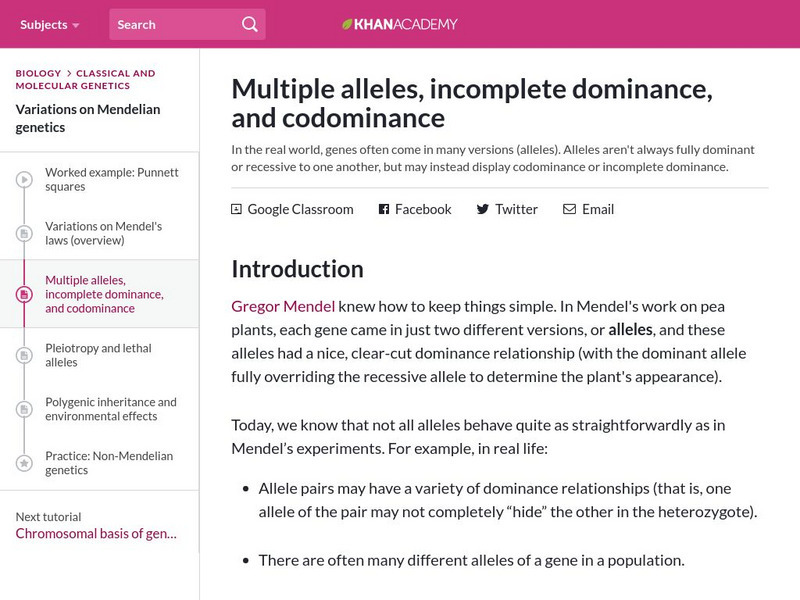800x600 pixels.
Task: Select Polygenic inheritance and environmental effects lesson
Action: coord(108,408)
